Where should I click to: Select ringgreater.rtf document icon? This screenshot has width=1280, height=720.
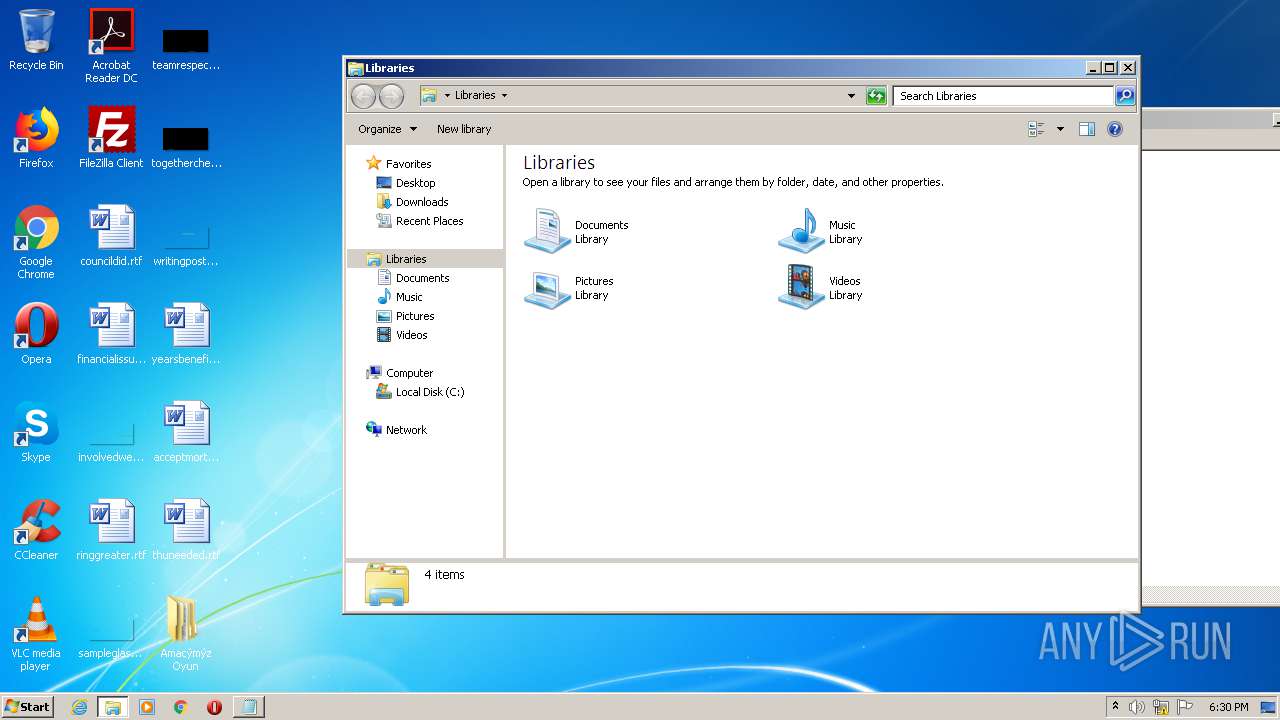click(111, 530)
